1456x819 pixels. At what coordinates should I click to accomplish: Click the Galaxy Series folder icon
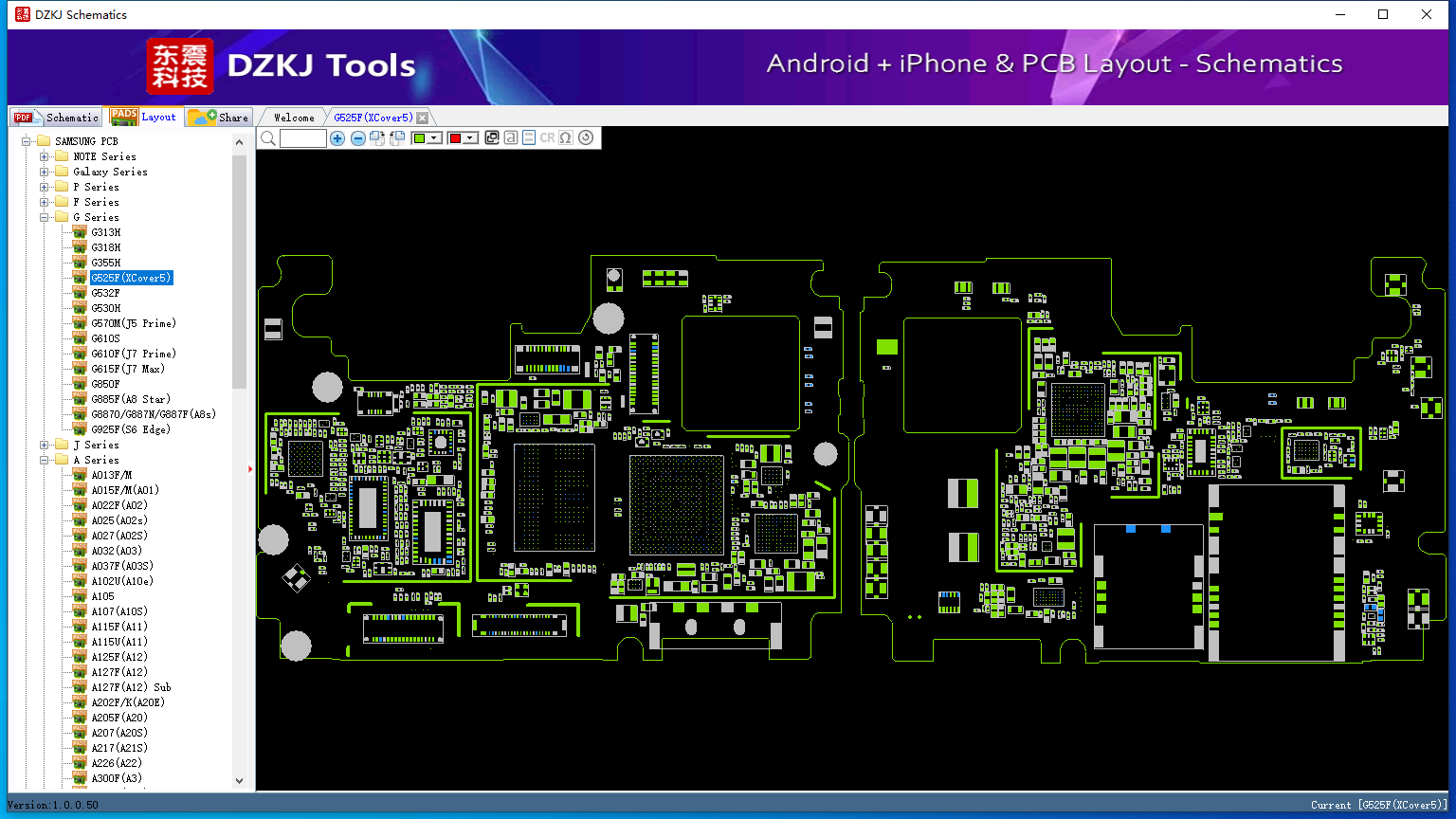(x=62, y=172)
